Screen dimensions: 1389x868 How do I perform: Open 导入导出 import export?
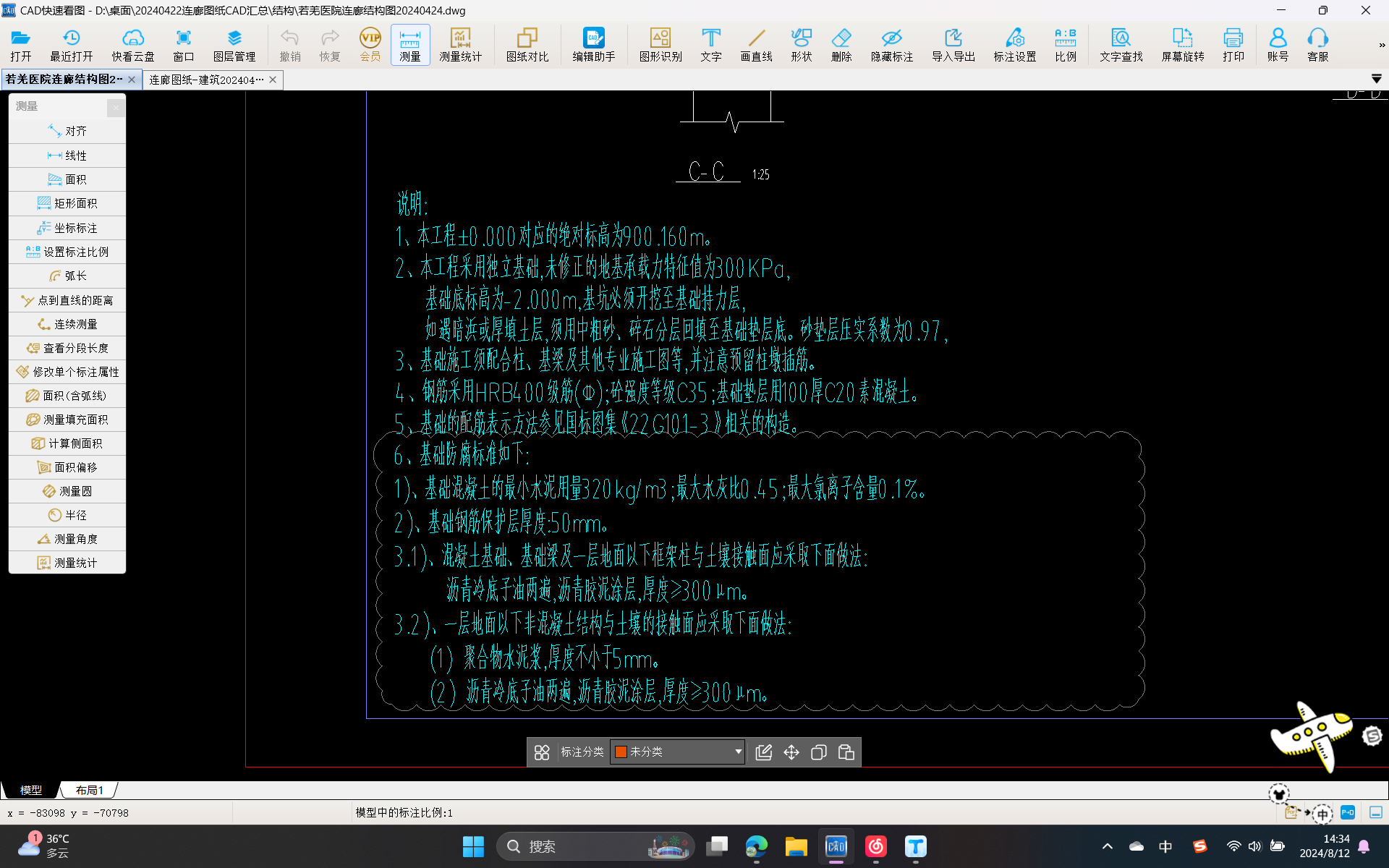[x=953, y=45]
